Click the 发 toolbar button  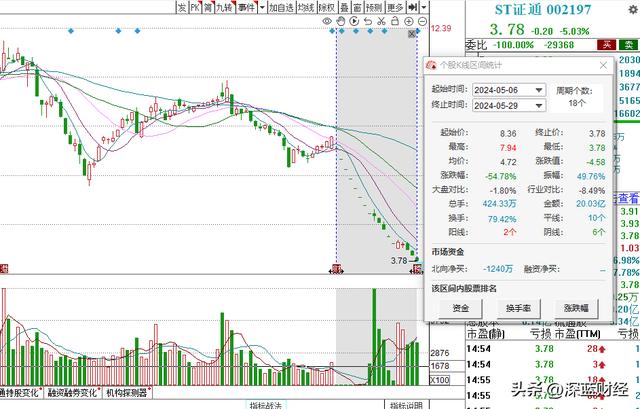click(x=182, y=7)
